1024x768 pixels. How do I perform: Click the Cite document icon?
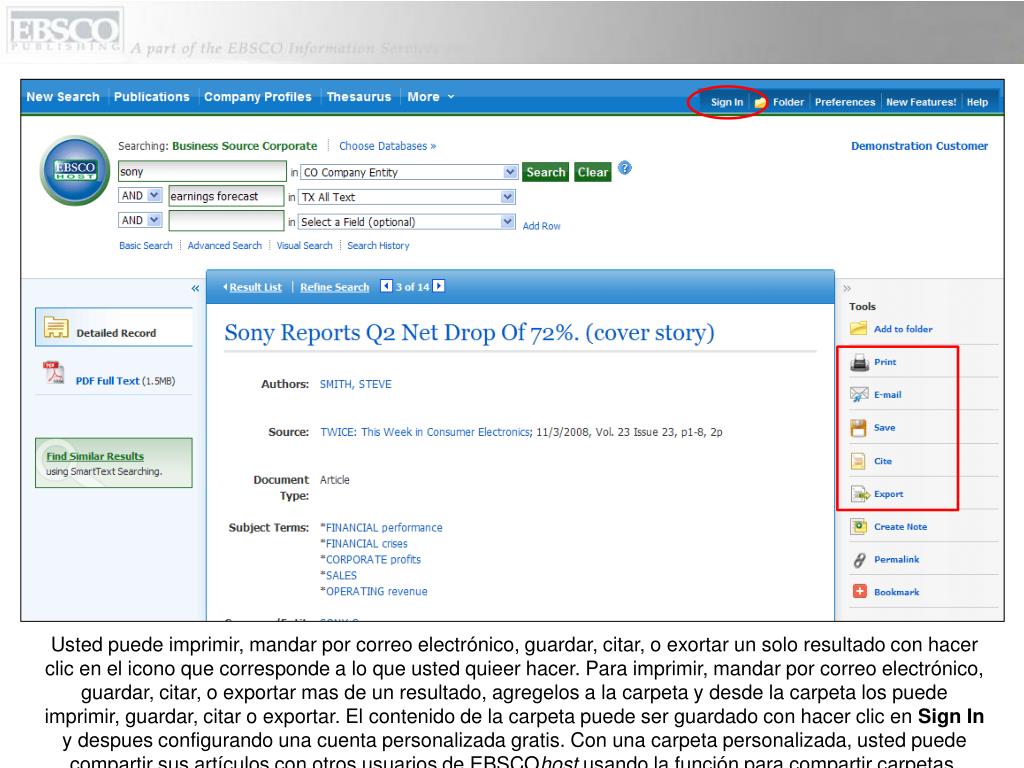[858, 461]
